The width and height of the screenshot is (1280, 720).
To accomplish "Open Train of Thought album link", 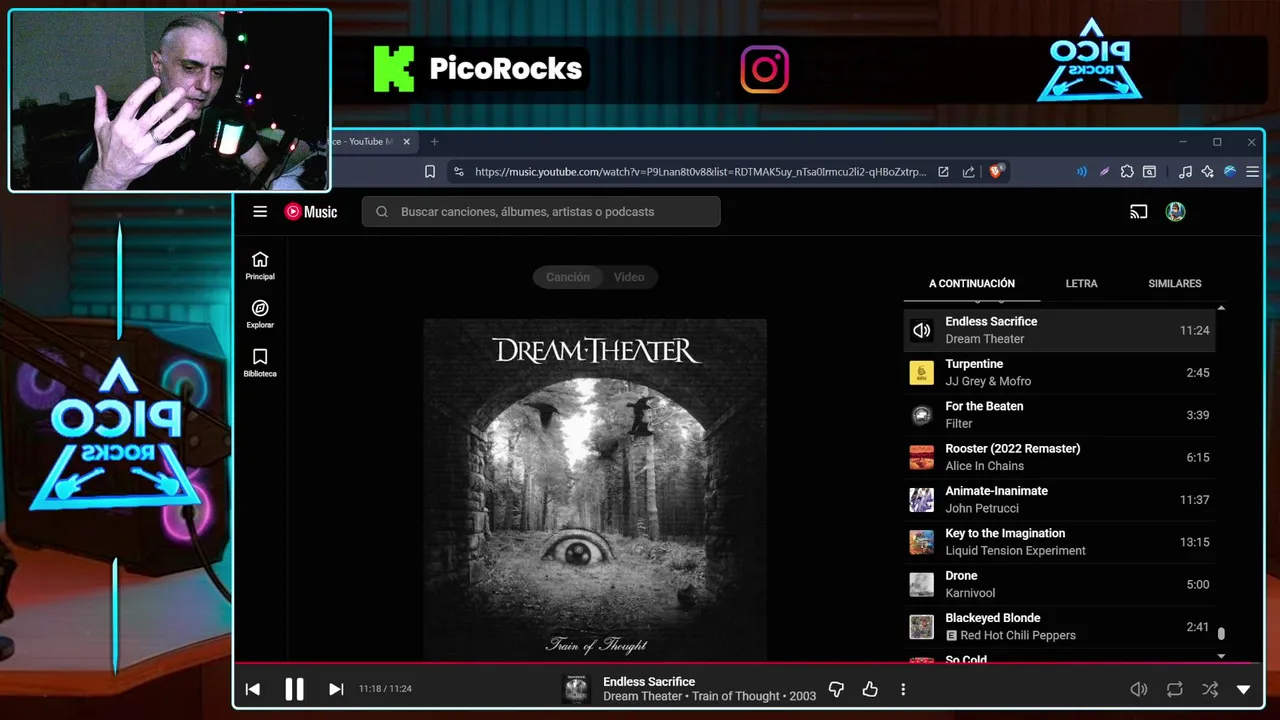I will click(736, 697).
